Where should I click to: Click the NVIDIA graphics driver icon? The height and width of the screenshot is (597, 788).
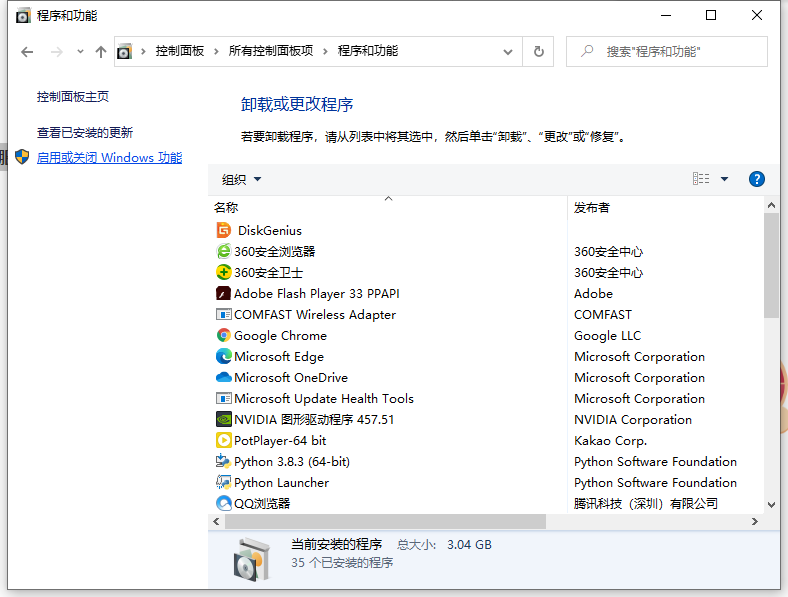pos(224,420)
